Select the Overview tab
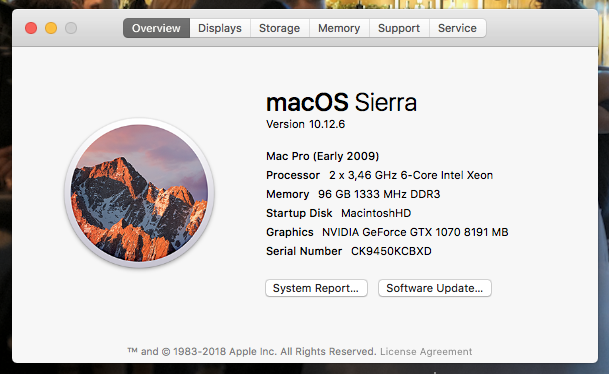The height and width of the screenshot is (374, 609). click(x=156, y=28)
